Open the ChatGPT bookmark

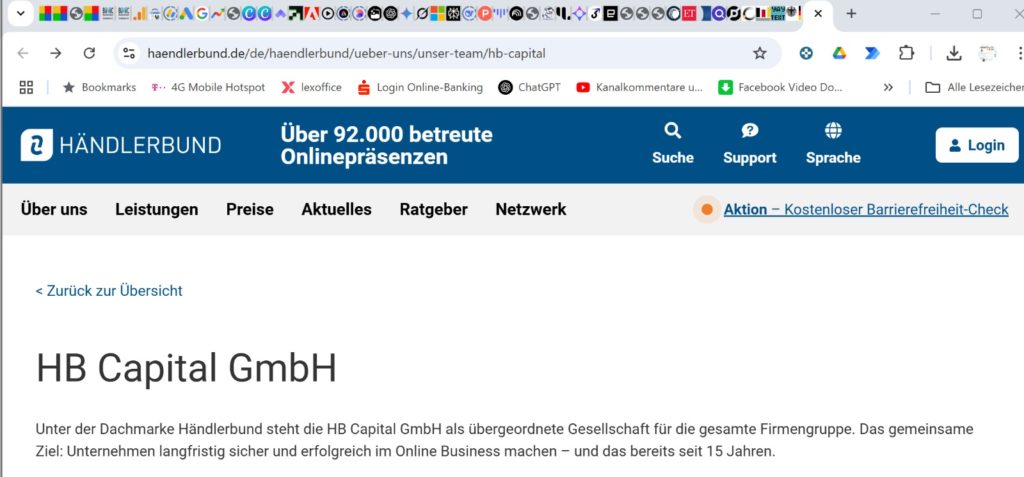pos(529,87)
